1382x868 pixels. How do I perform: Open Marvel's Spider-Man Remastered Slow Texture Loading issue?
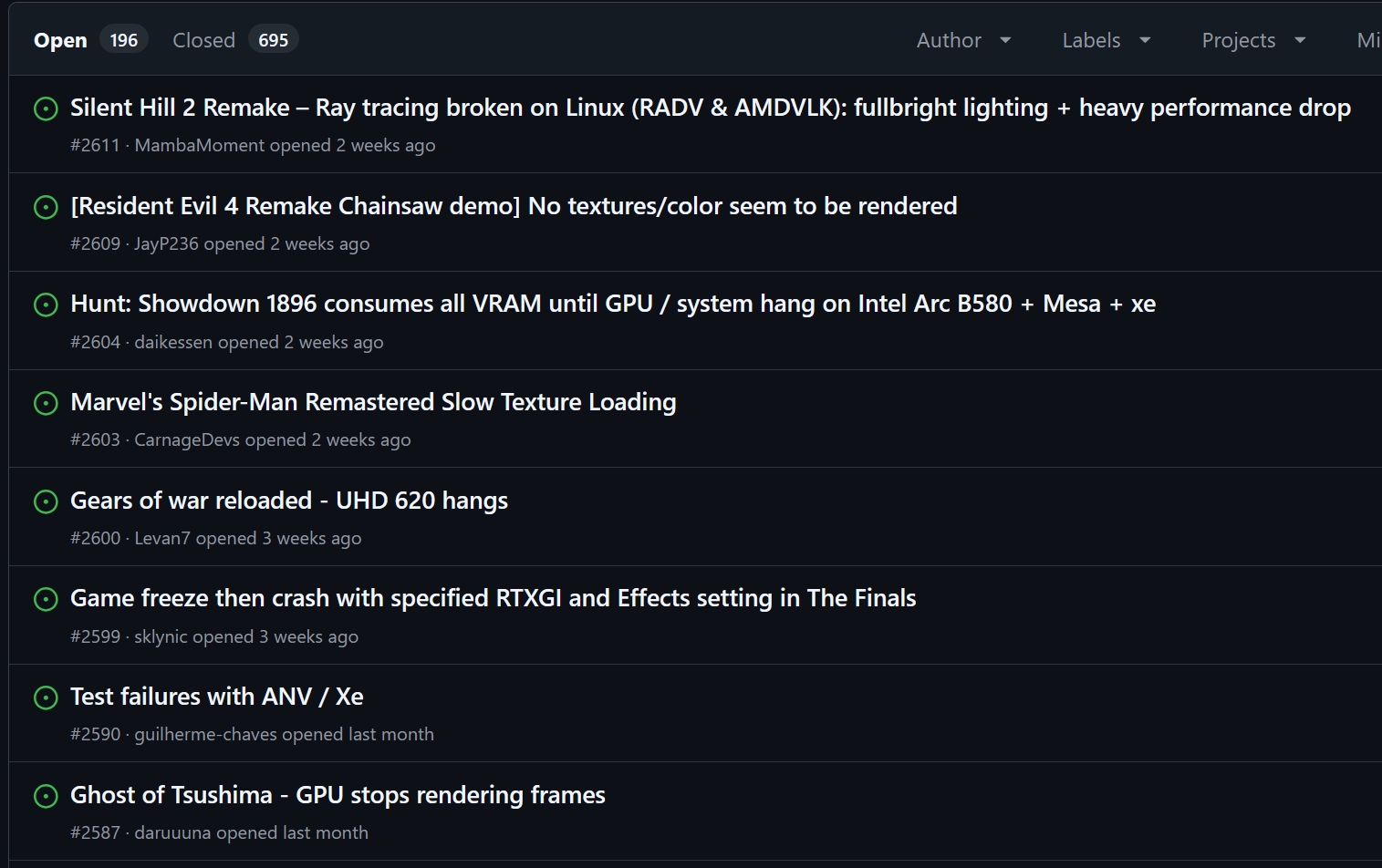pos(373,402)
